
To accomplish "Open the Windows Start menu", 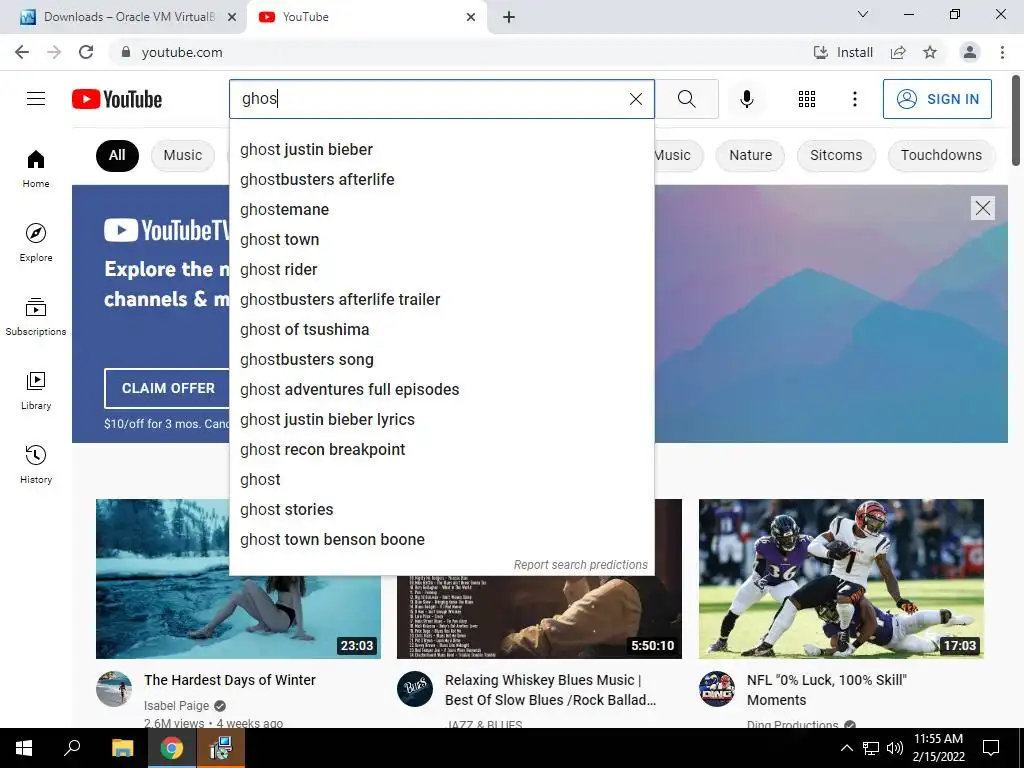I will point(24,748).
